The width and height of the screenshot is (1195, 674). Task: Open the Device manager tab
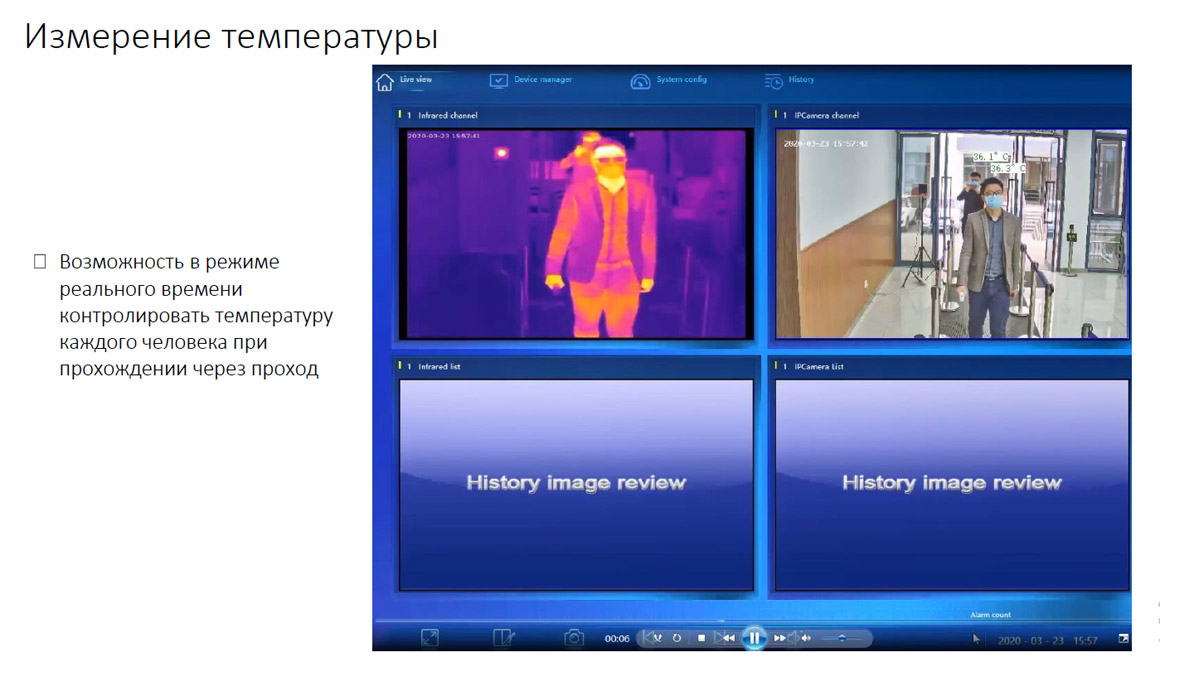click(x=542, y=80)
